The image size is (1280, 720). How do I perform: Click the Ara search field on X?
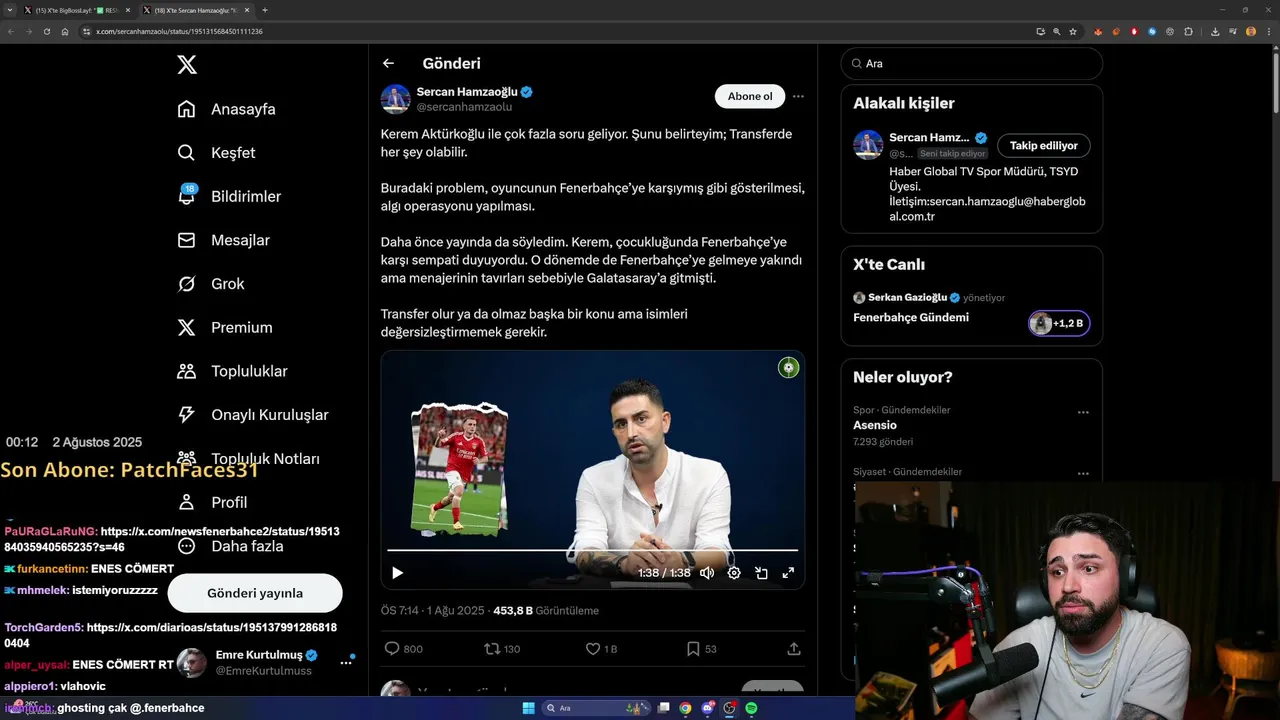[x=972, y=63]
